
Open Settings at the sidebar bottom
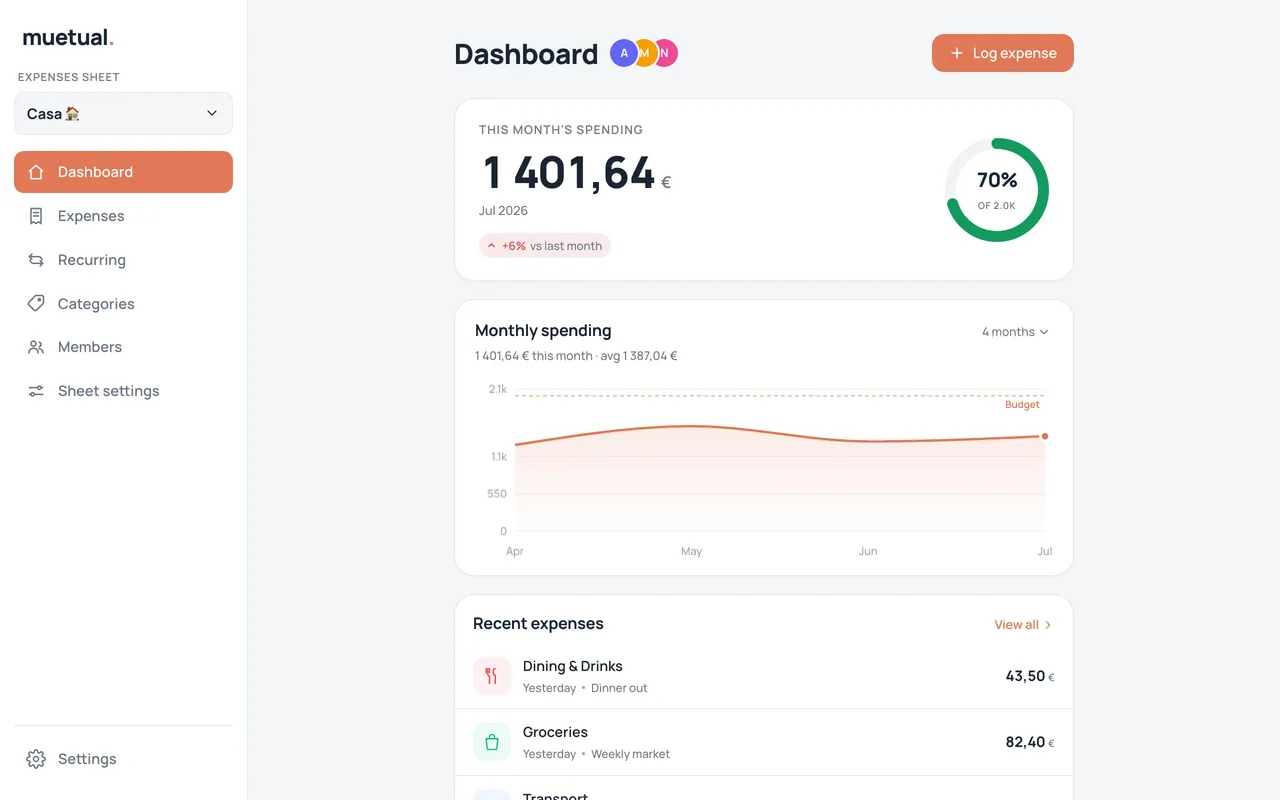pyautogui.click(x=123, y=759)
